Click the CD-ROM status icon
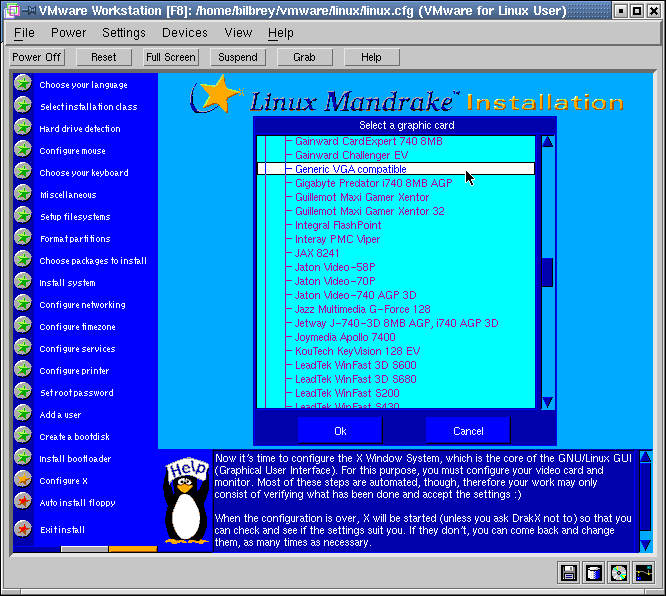Screen dimensions: 666x596 pyautogui.click(x=619, y=573)
